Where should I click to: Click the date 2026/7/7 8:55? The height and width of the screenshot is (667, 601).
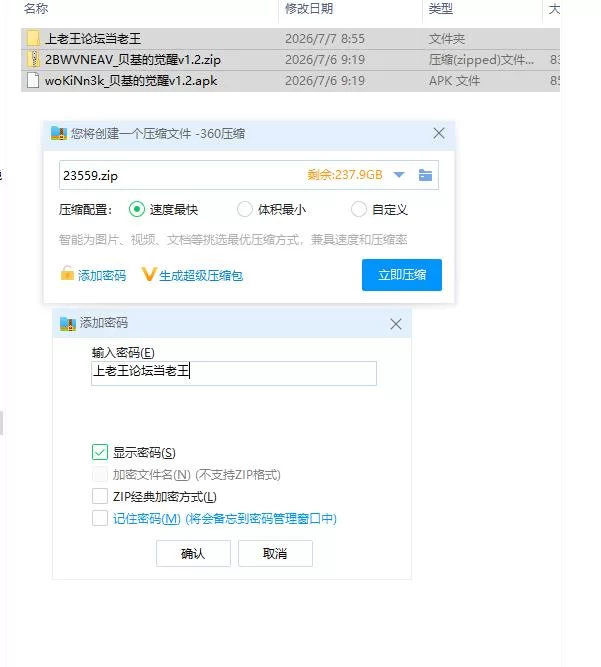click(325, 39)
